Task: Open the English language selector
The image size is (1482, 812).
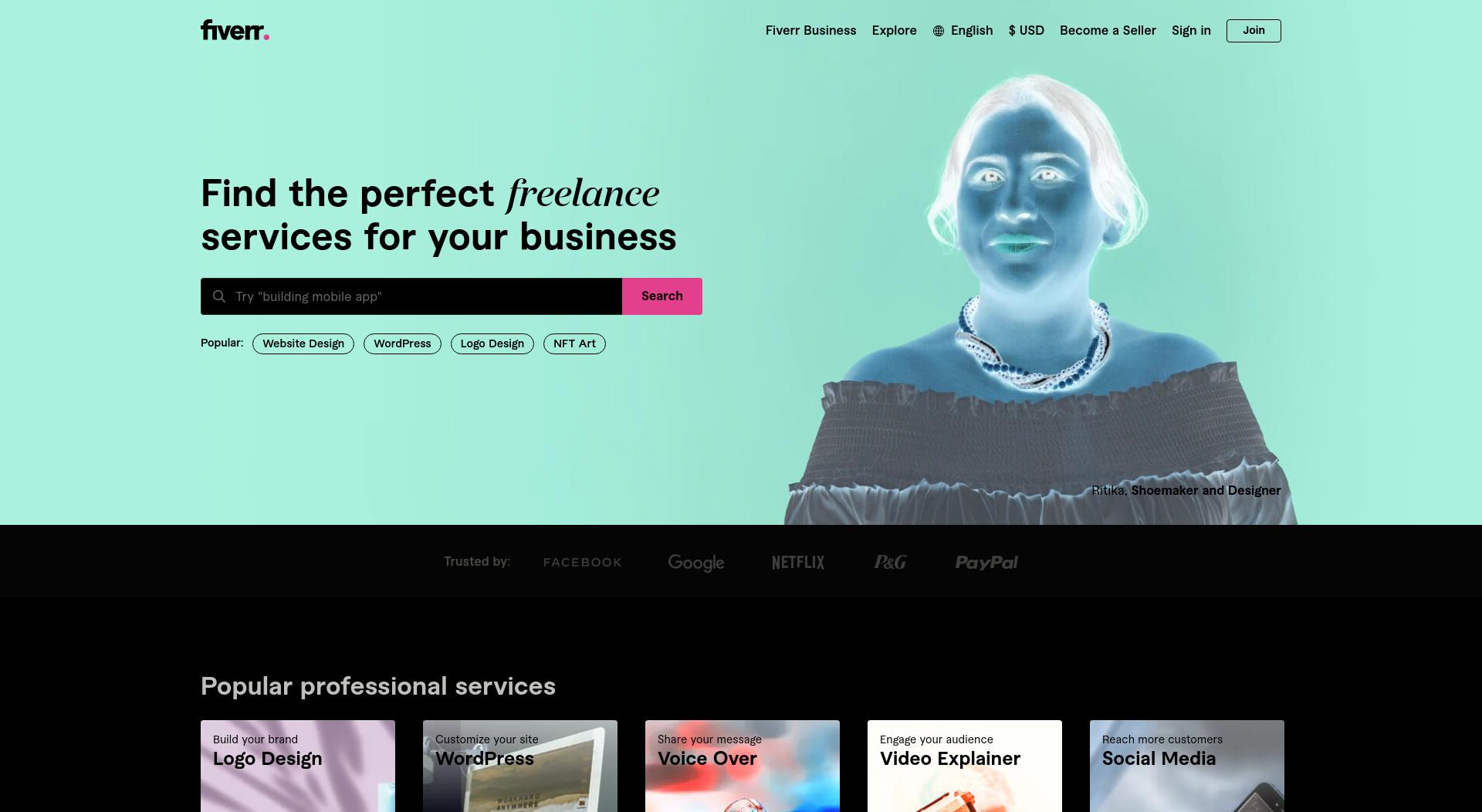Action: click(963, 31)
